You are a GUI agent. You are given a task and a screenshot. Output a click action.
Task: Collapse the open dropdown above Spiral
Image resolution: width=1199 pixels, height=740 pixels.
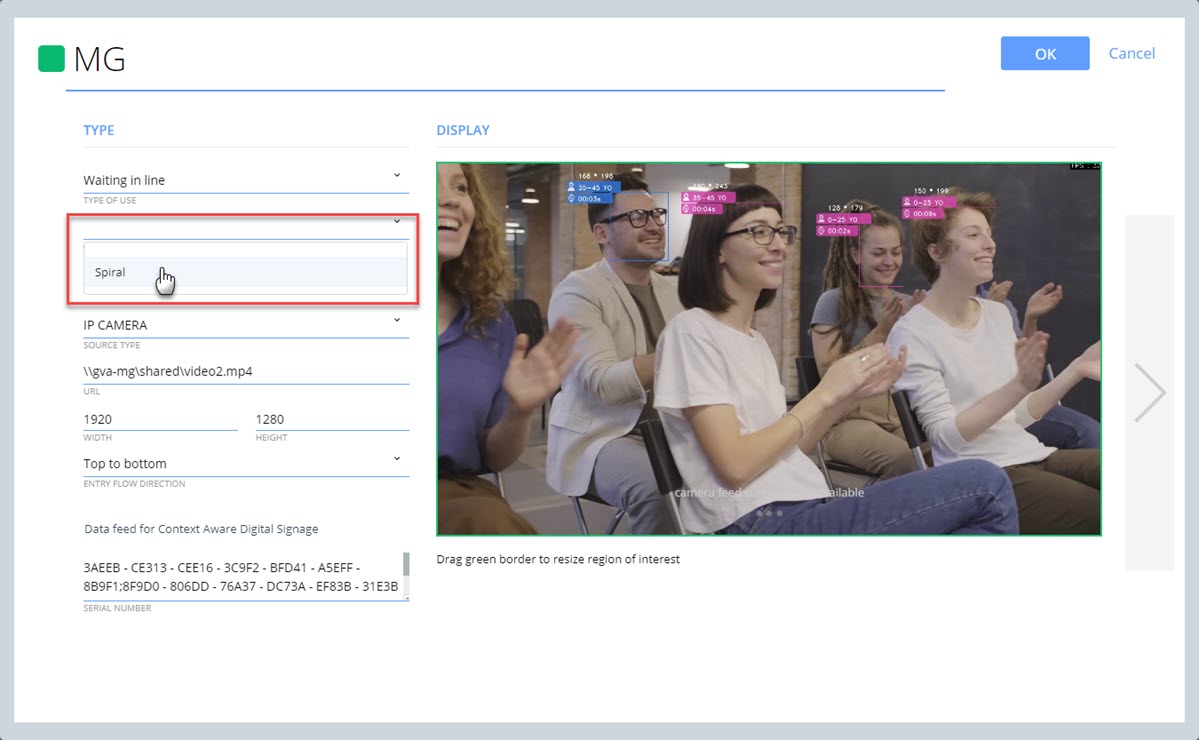coord(397,222)
